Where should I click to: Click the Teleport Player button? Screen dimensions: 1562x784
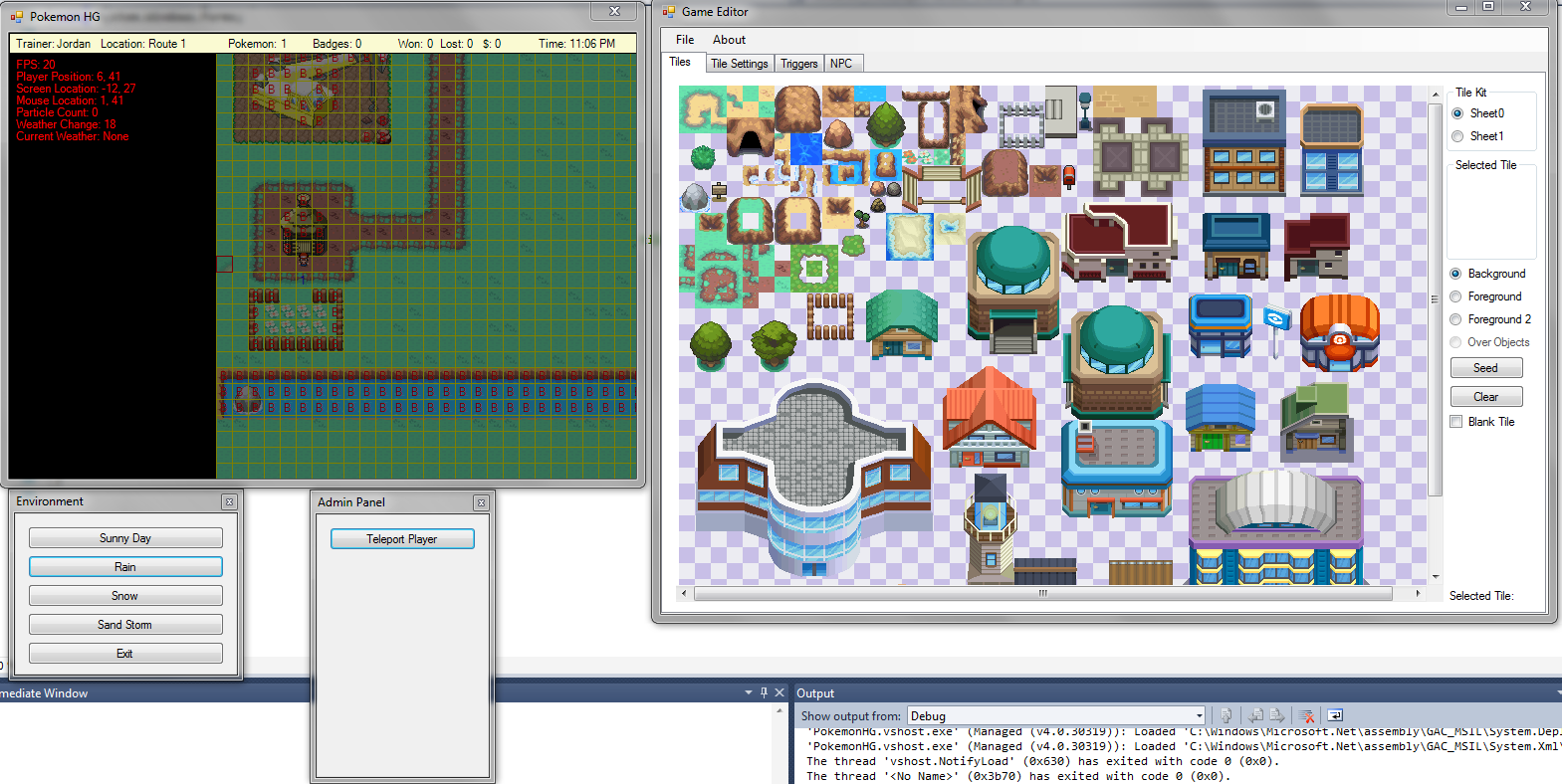point(402,539)
